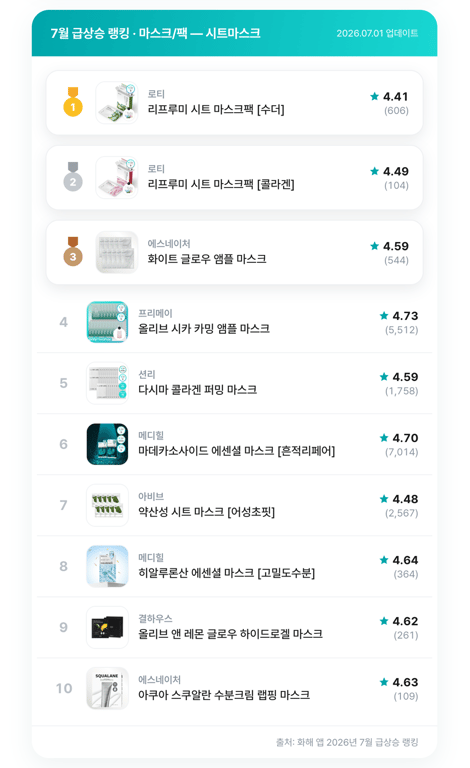This screenshot has height=768, width=470.
Task: Open the 마데카소사이드 에센셜 마스크 thumbnail
Action: click(x=107, y=444)
